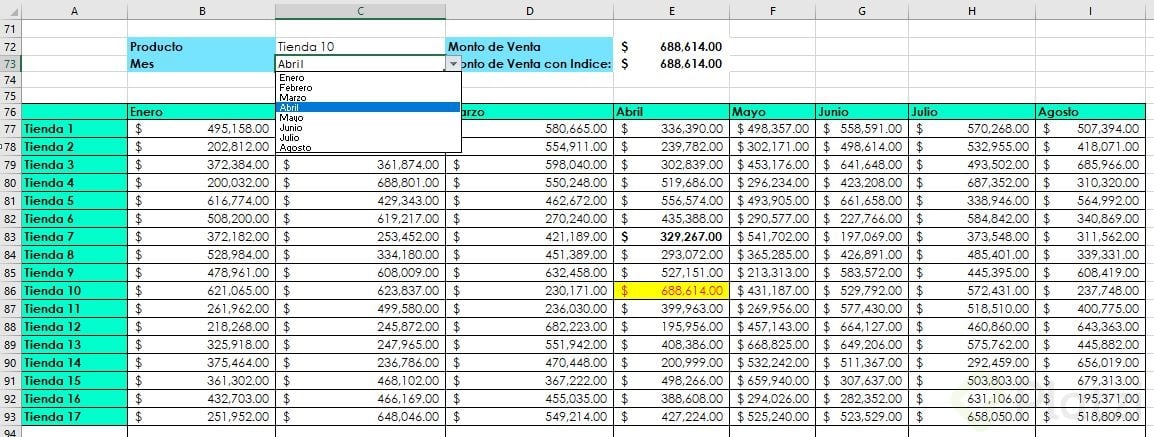Select row 72 header
The width and height of the screenshot is (1154, 437).
coord(10,46)
